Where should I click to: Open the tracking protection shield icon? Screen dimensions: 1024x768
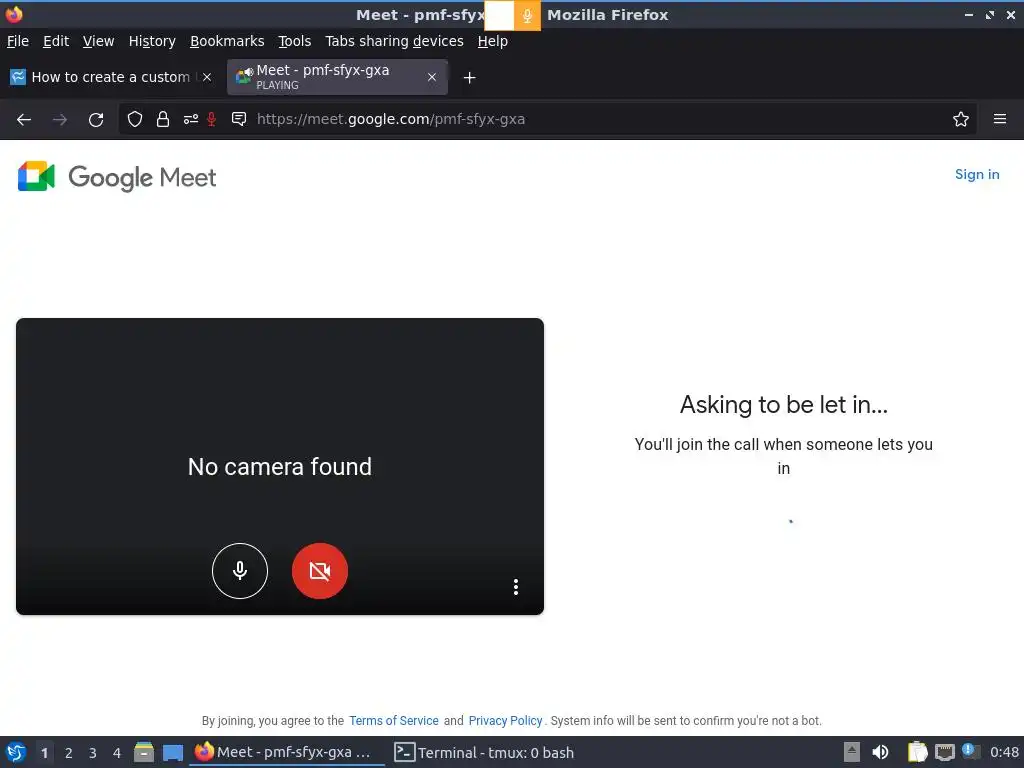tap(135, 119)
